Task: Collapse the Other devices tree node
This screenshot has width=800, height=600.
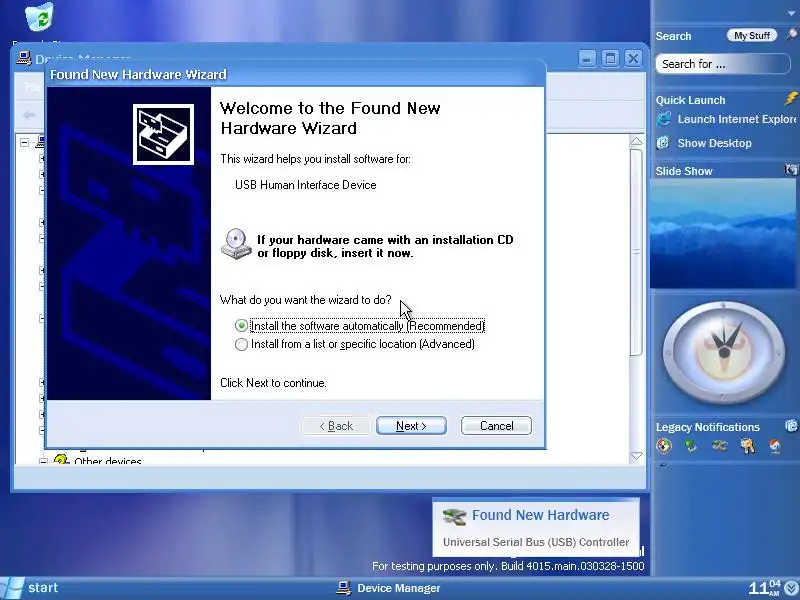Action: (43, 462)
